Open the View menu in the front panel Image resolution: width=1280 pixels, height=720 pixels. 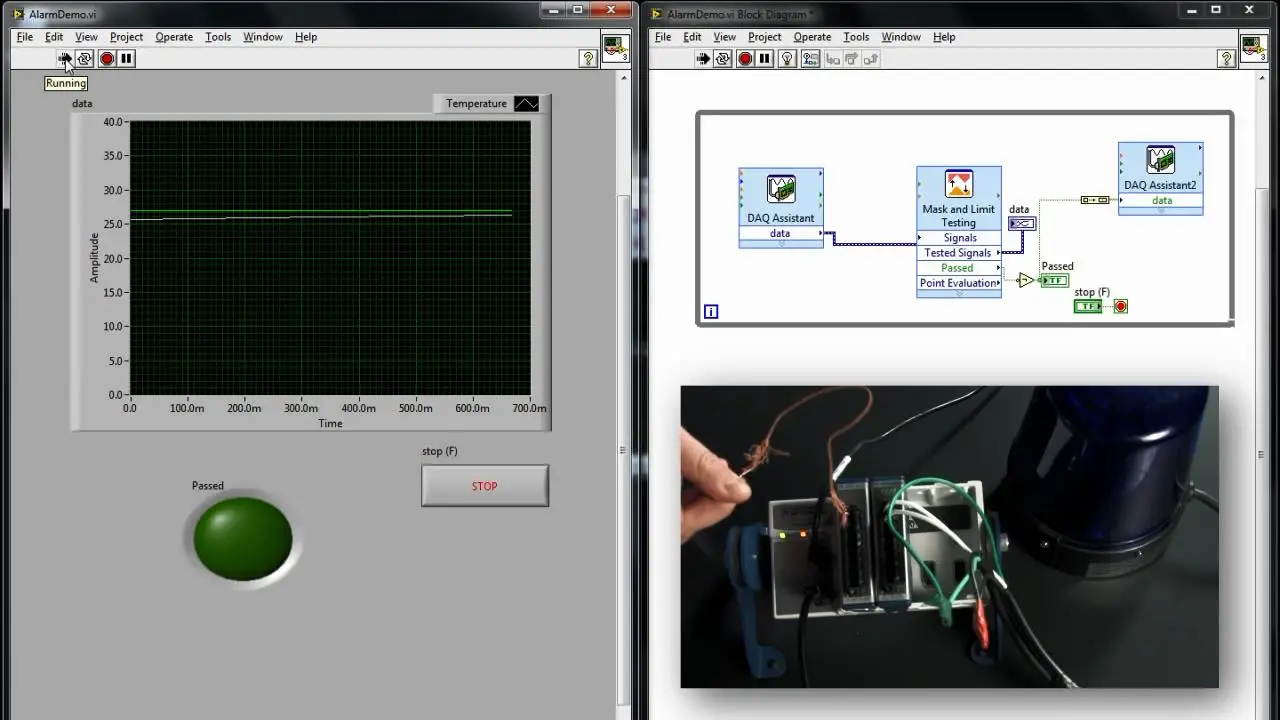click(86, 37)
